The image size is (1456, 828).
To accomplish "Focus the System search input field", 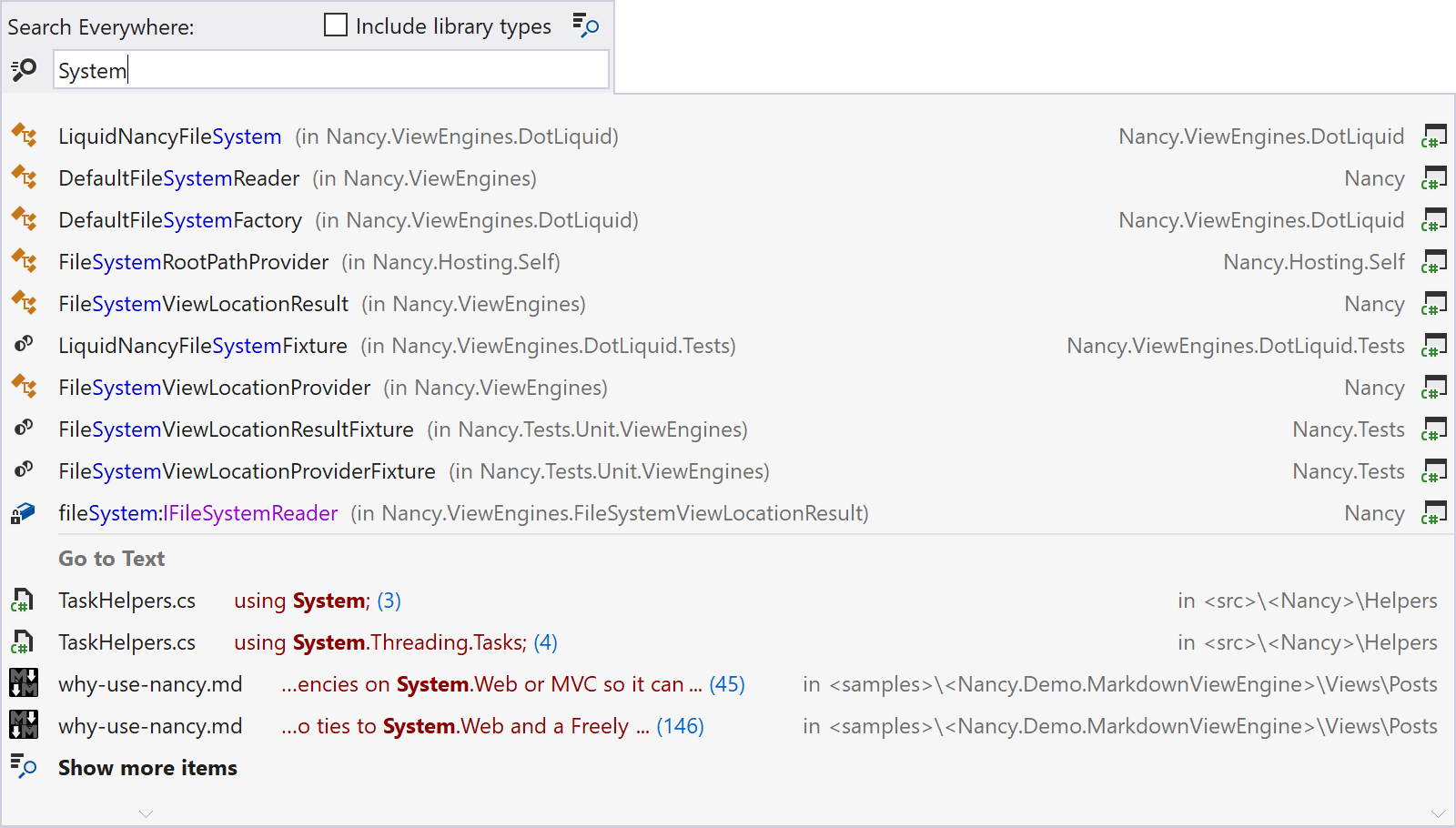I will (x=331, y=70).
